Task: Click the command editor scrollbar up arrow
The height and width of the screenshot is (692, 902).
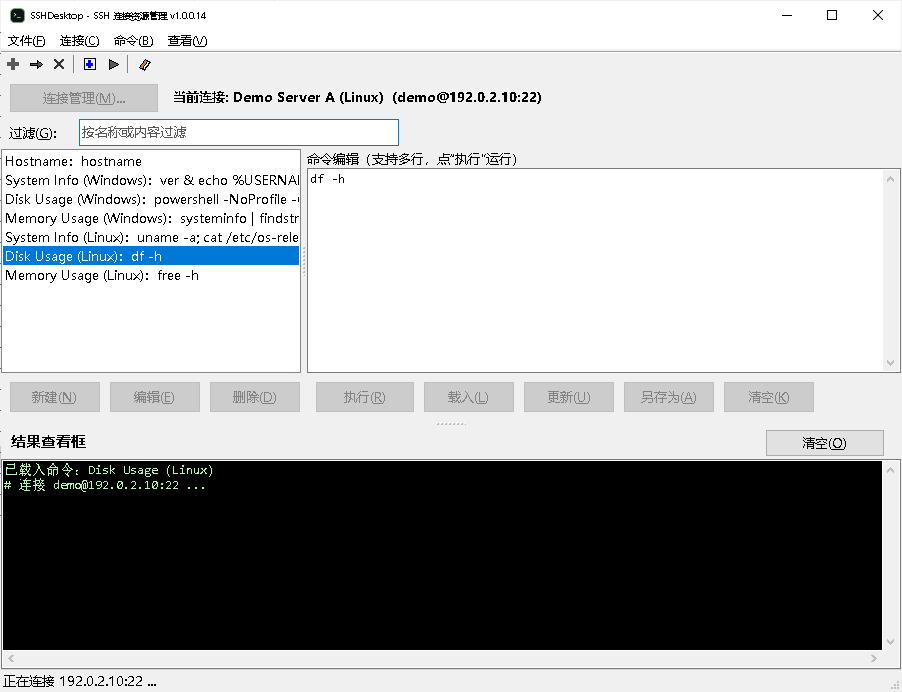Action: (890, 179)
